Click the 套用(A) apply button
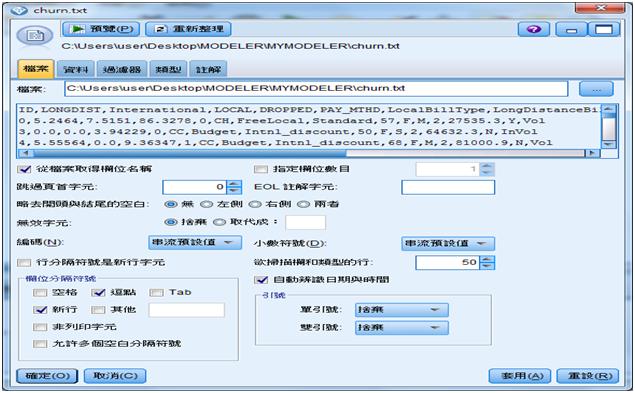635x393 pixels. pos(520,376)
